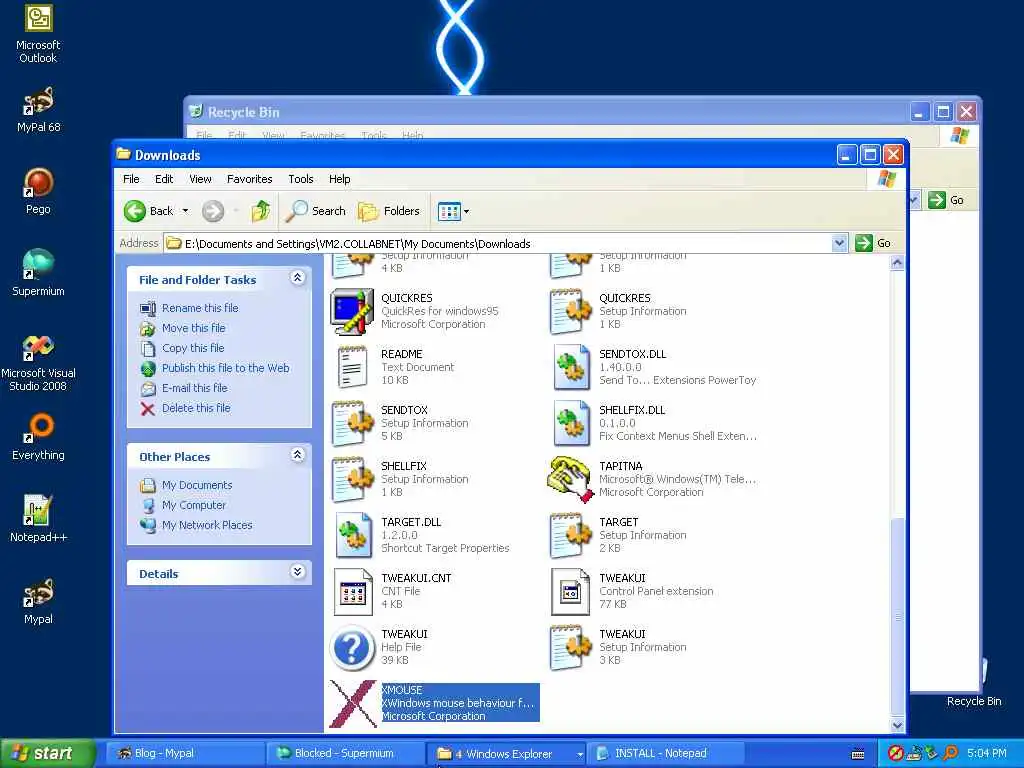The width and height of the screenshot is (1024, 768).
Task: Open the Help menu in Downloads
Action: pos(339,179)
